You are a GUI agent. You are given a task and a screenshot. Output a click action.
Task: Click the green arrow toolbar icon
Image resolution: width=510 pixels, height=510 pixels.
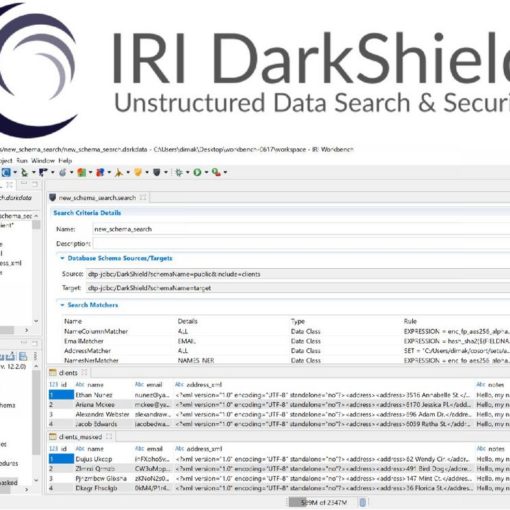(24, 172)
